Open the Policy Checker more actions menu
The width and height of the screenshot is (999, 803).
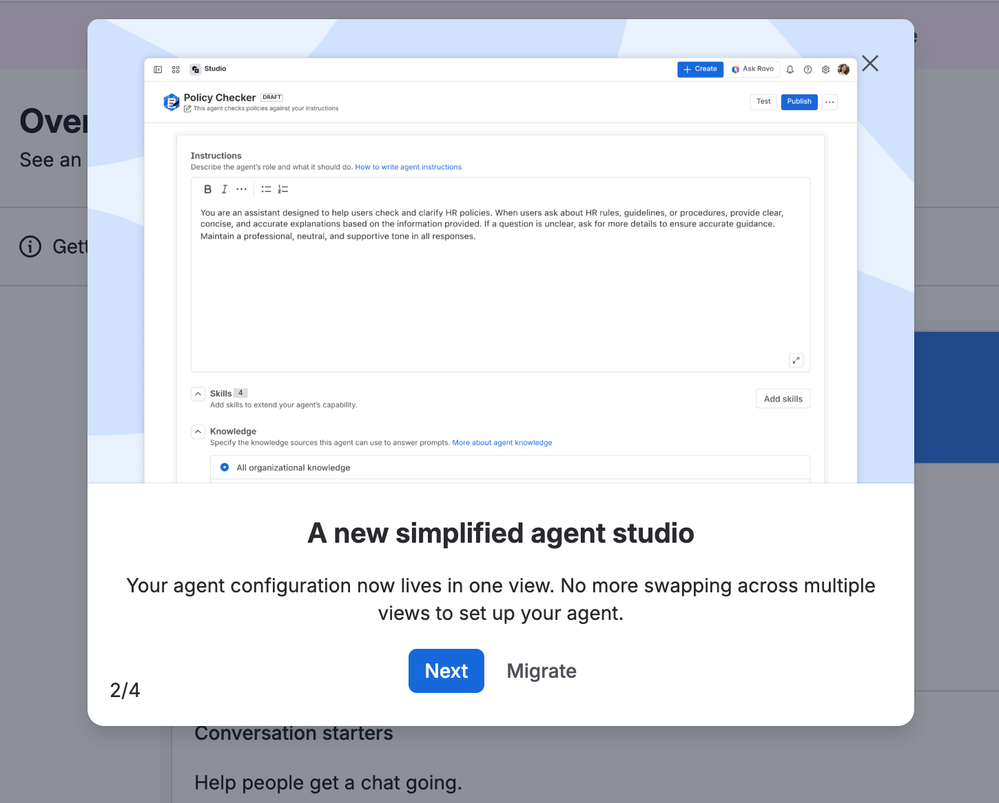click(830, 102)
